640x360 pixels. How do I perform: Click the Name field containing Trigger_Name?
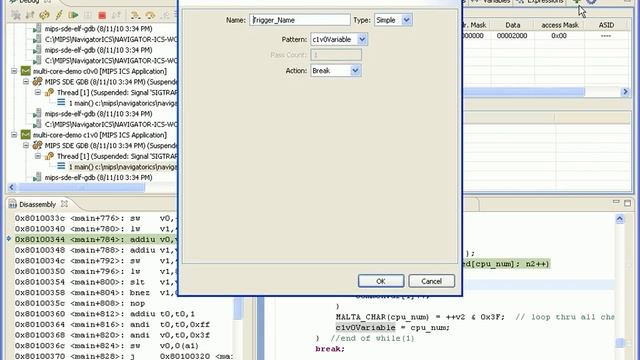(x=300, y=20)
